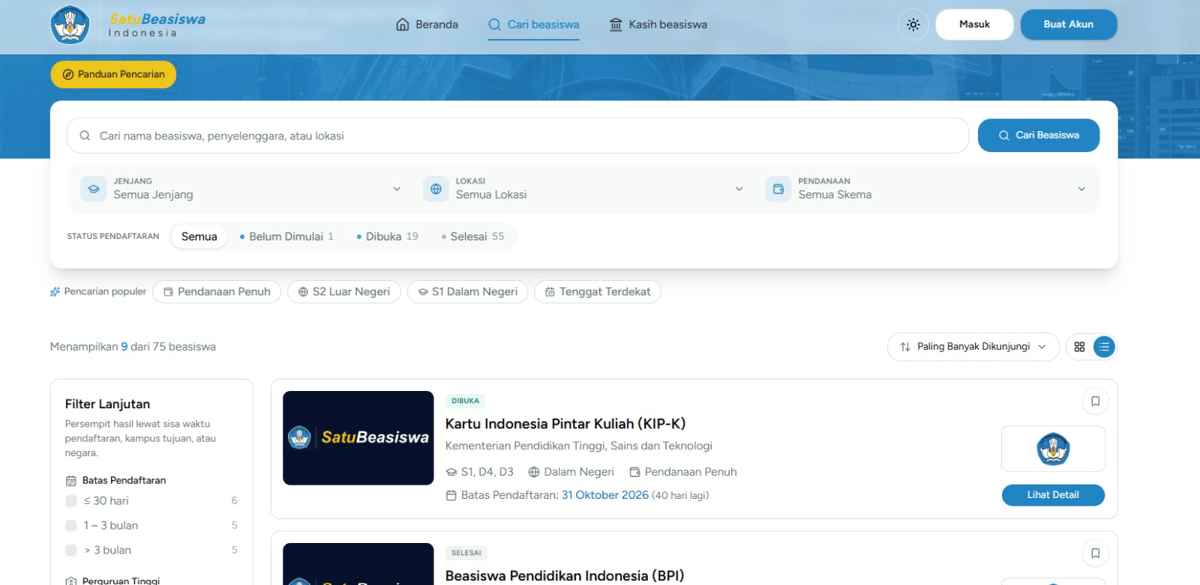Image resolution: width=1200 pixels, height=585 pixels.
Task: Select the Semua status filter
Action: pyautogui.click(x=199, y=237)
